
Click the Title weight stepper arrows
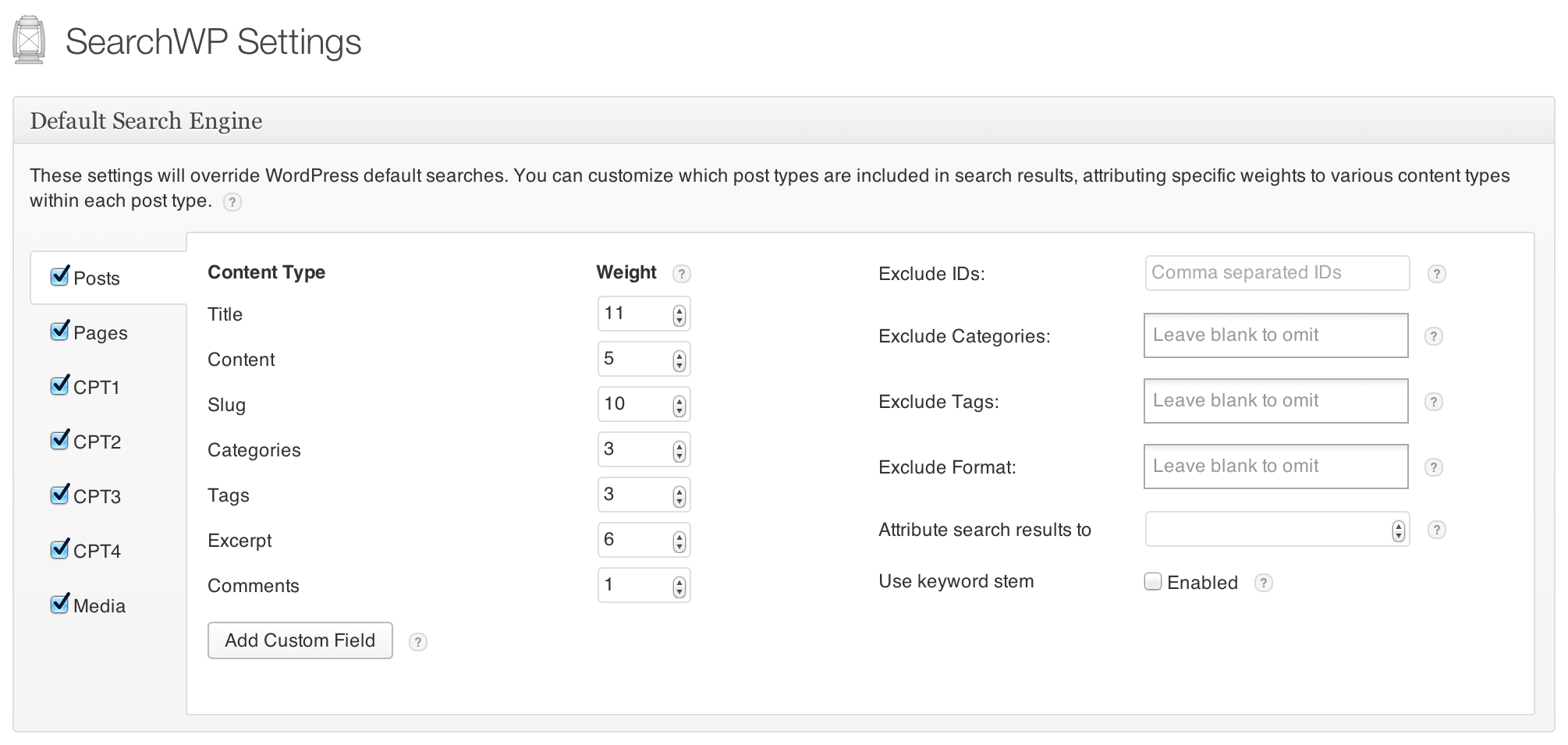(679, 315)
